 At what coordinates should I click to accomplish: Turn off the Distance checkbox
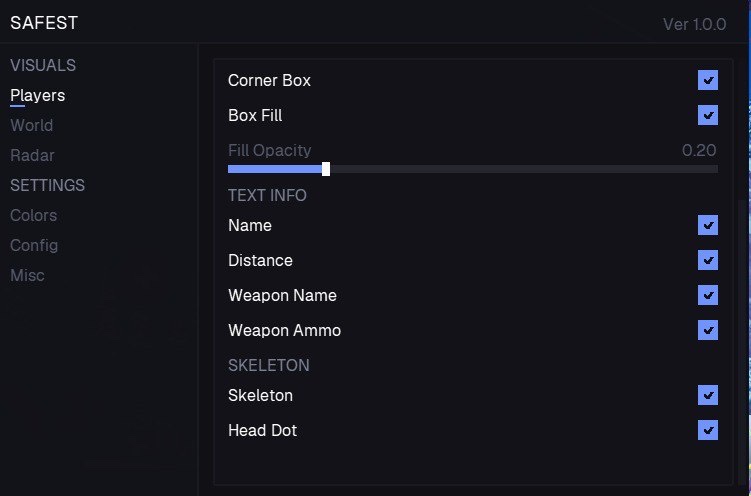pyautogui.click(x=708, y=261)
